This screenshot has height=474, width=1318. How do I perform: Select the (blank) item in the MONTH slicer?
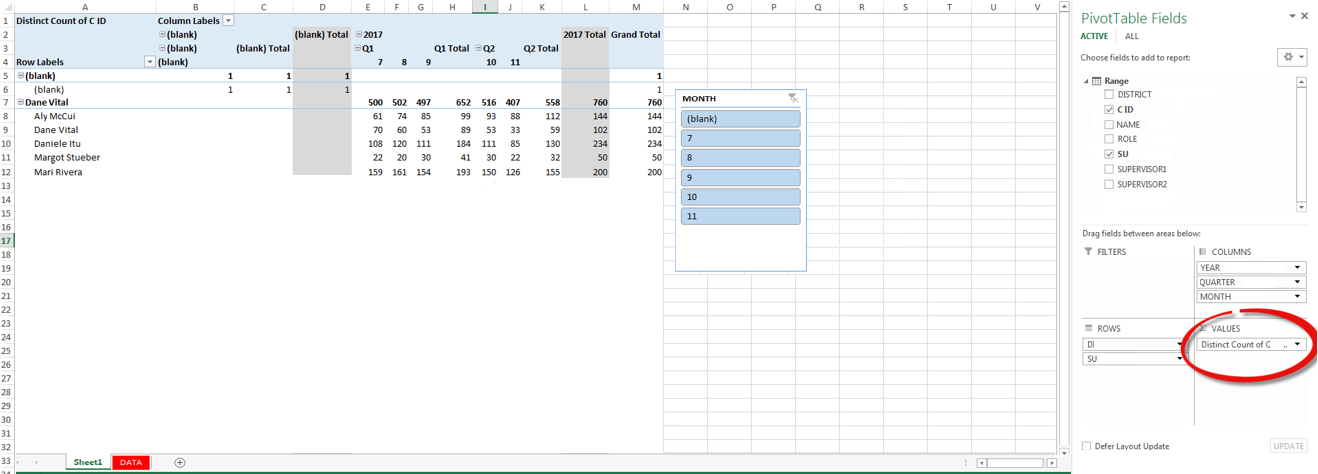pos(740,119)
